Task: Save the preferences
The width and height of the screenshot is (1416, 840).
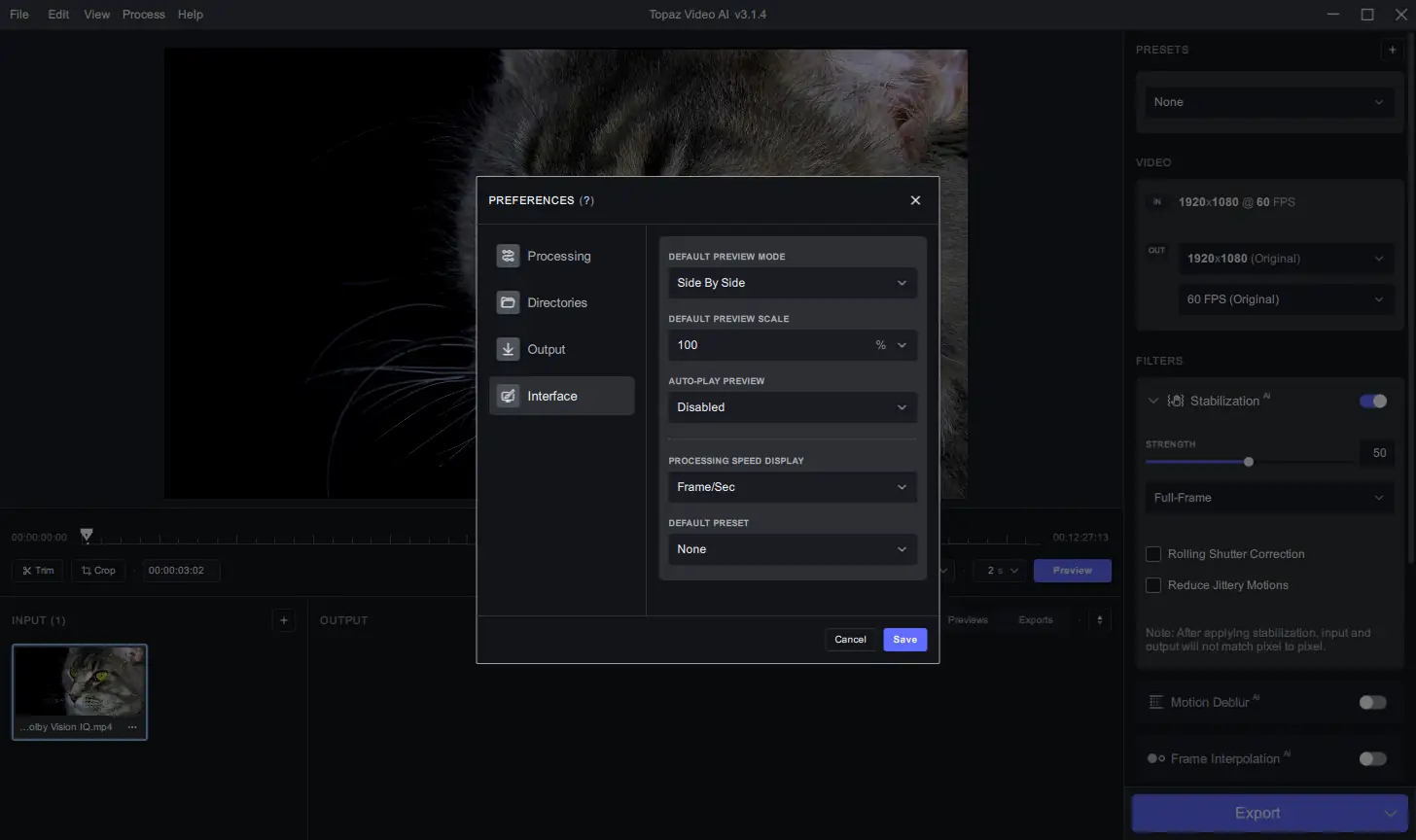Action: coord(905,640)
